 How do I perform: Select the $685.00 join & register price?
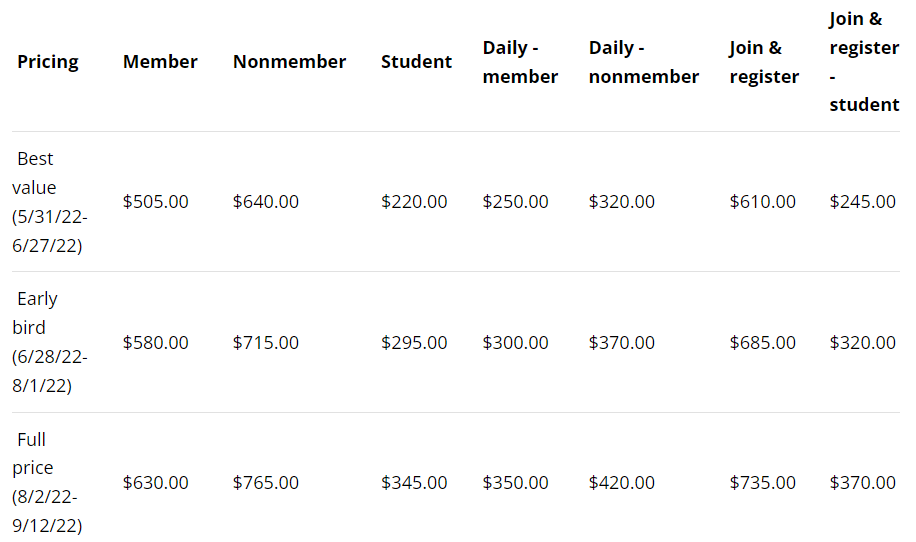762,343
